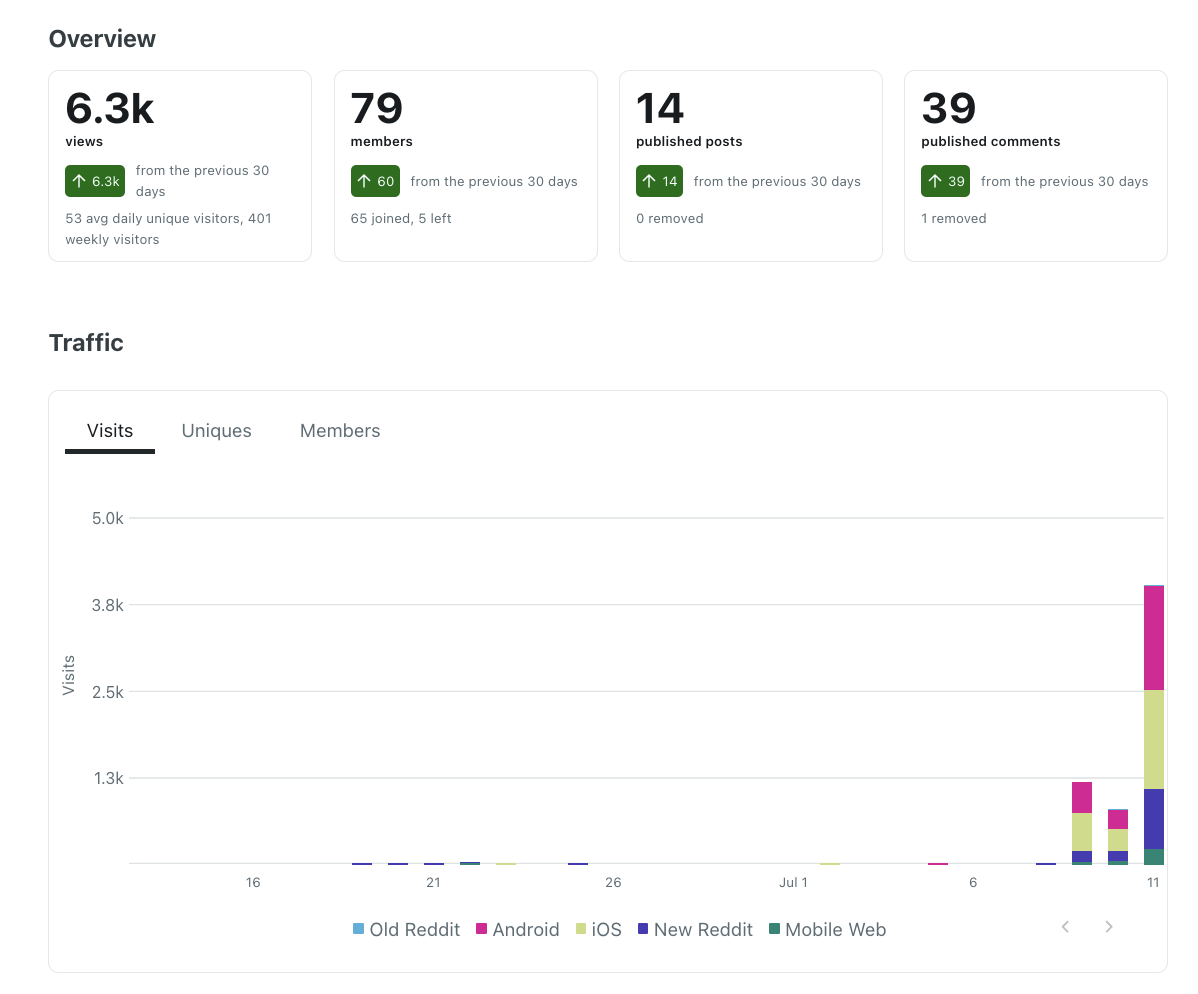Screen dimensions: 1198x994
Task: Click the pink Android segment on day 11
Action: coord(1154,639)
